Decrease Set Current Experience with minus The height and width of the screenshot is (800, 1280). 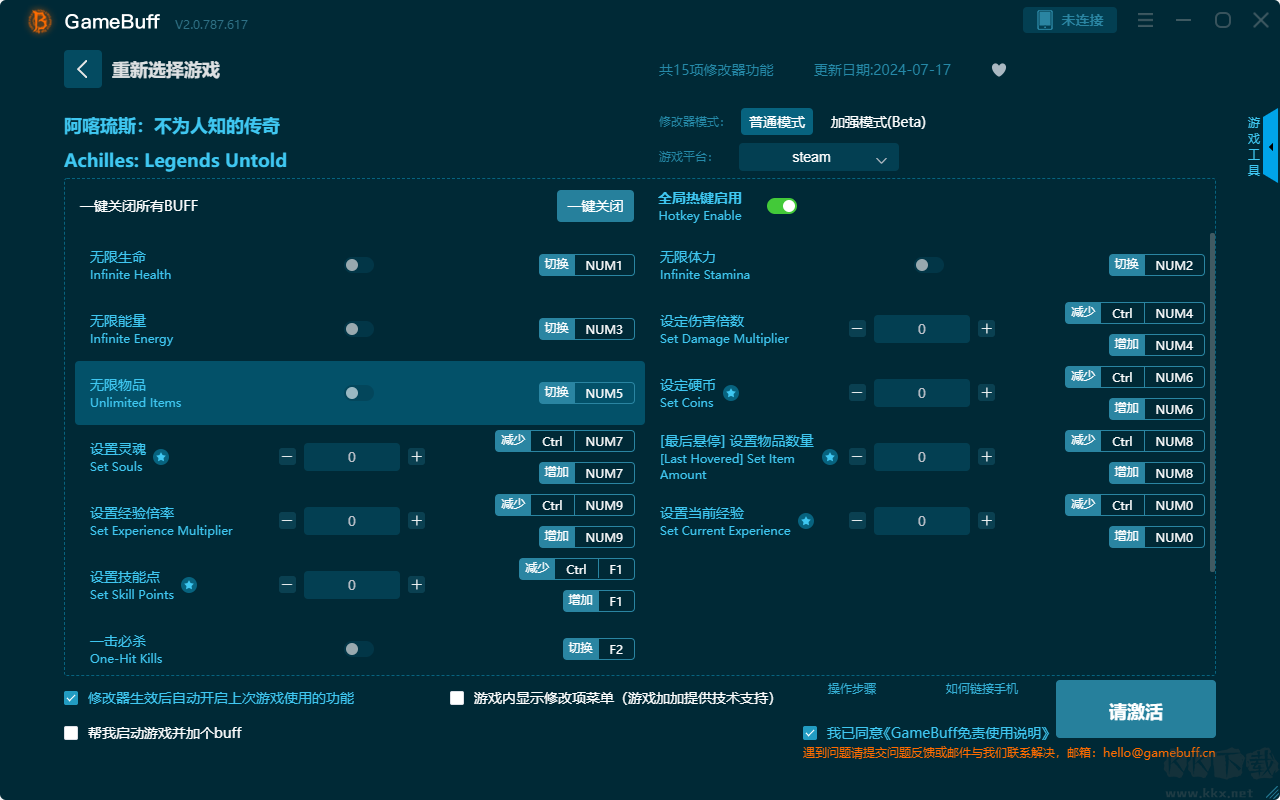click(857, 521)
